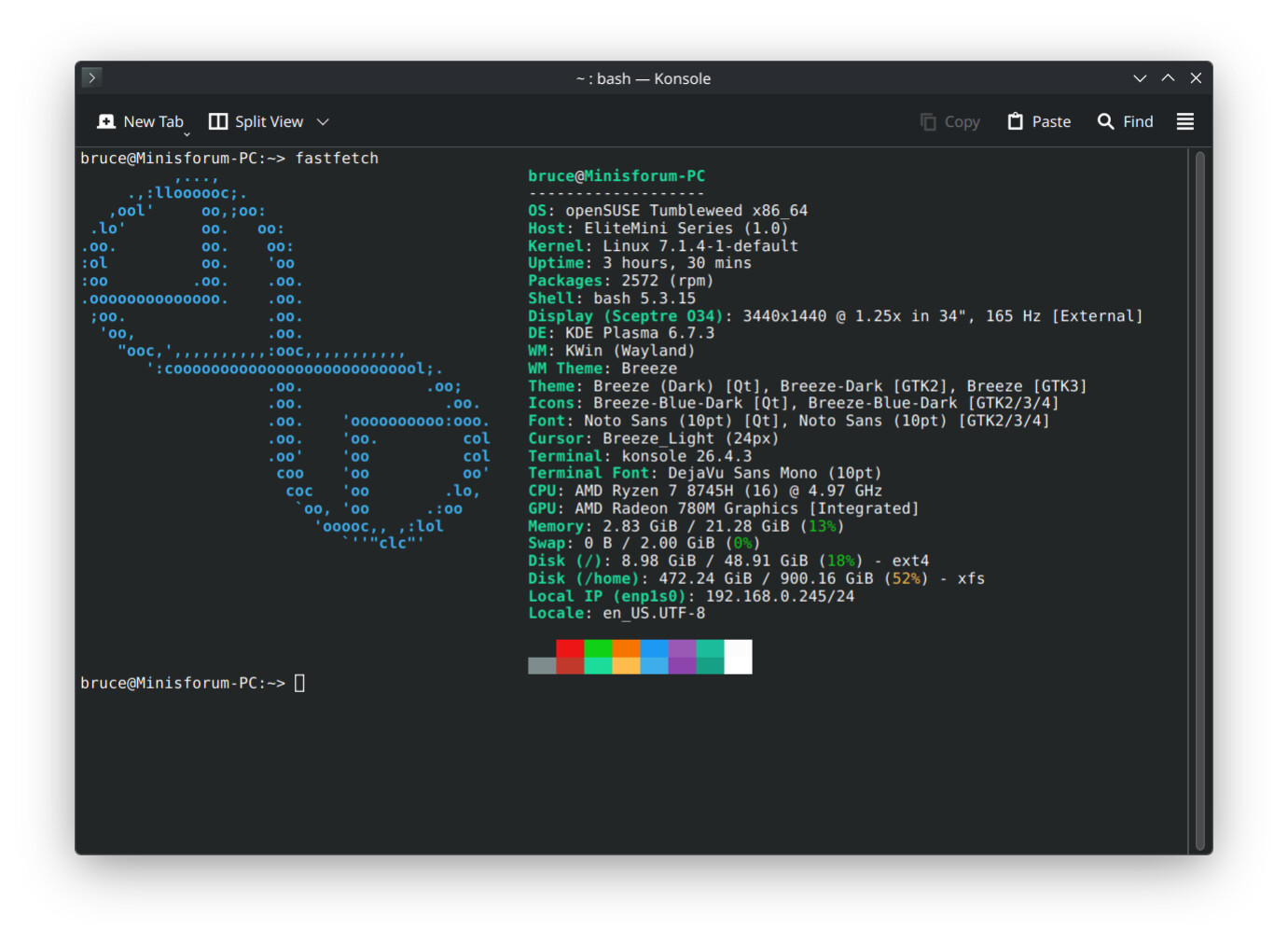Click the teal color block

[x=710, y=648]
